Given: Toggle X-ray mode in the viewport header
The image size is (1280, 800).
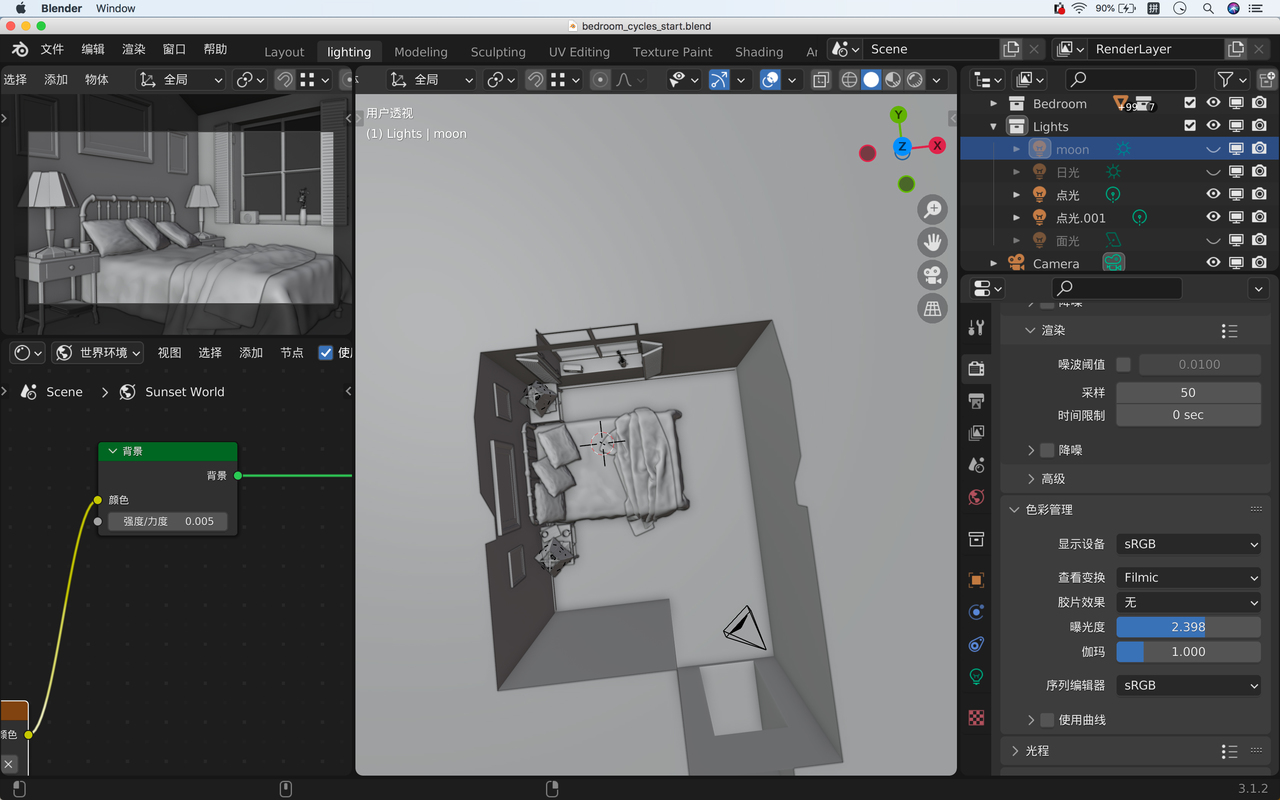Looking at the screenshot, I should click(x=821, y=80).
